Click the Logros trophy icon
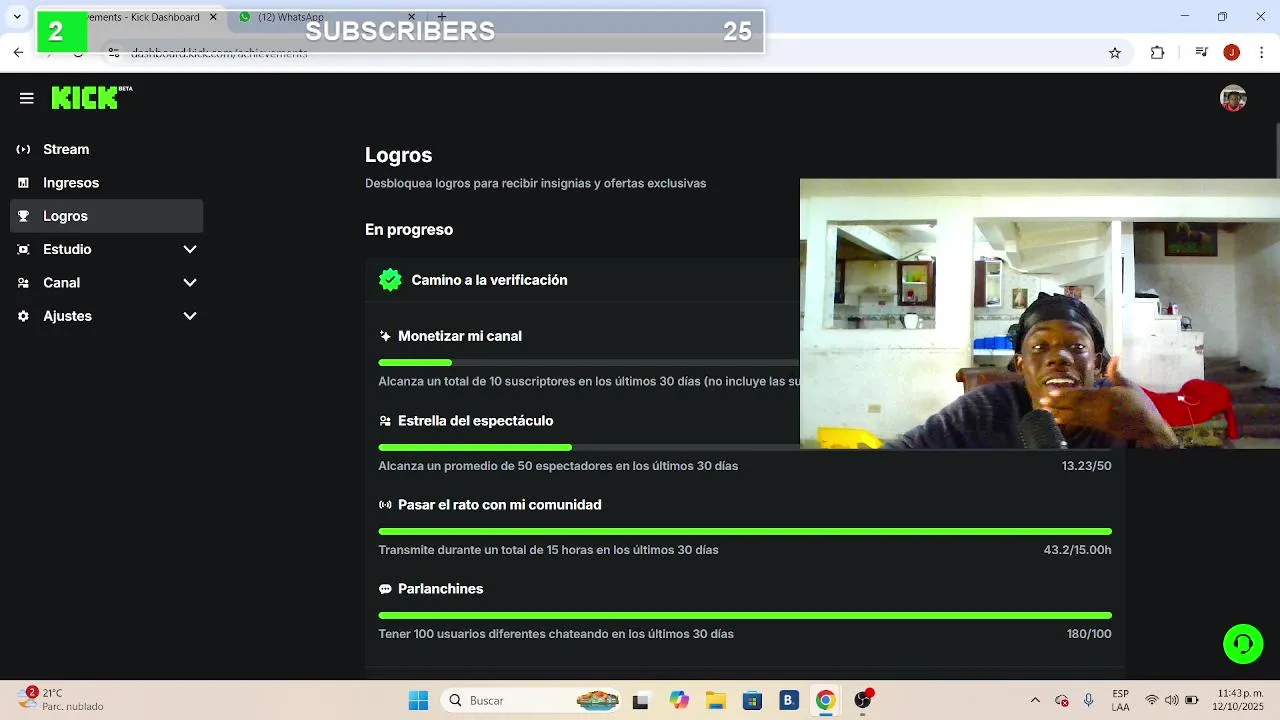The image size is (1280, 720). (23, 216)
